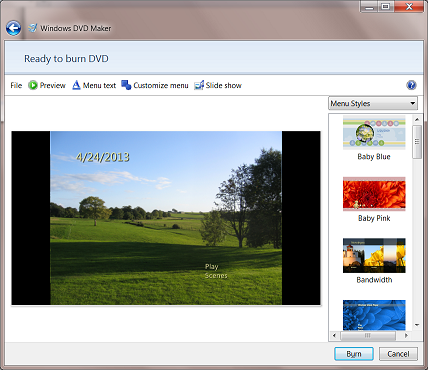Click the green Preview play icon
Screen dimensions: 428x370
coord(33,85)
